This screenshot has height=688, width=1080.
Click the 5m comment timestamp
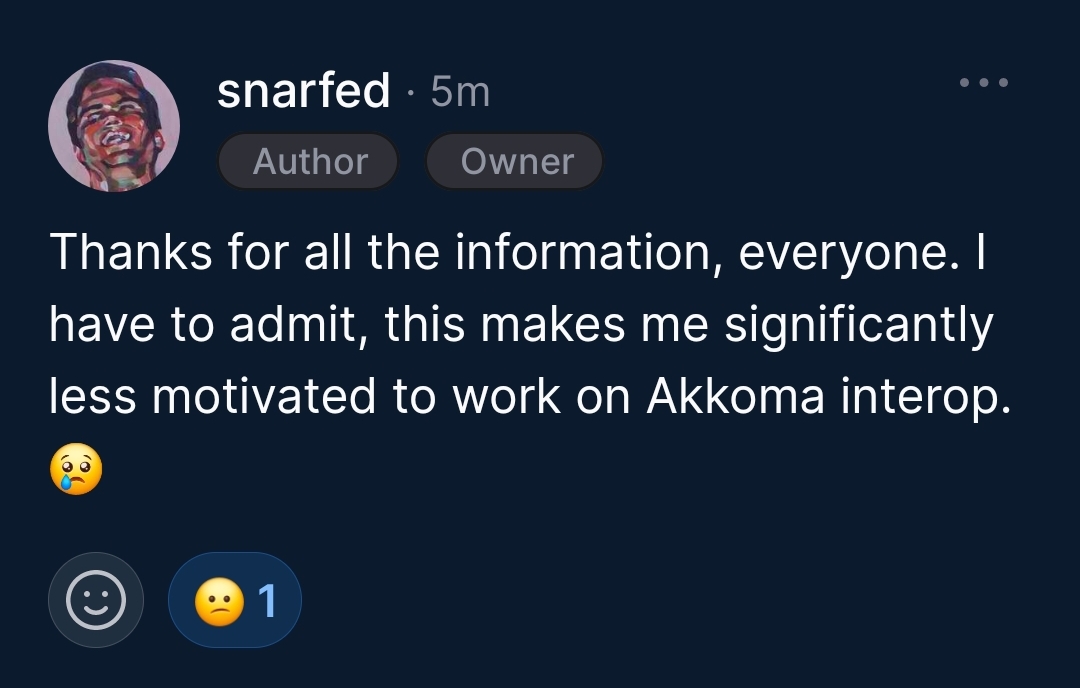point(460,93)
